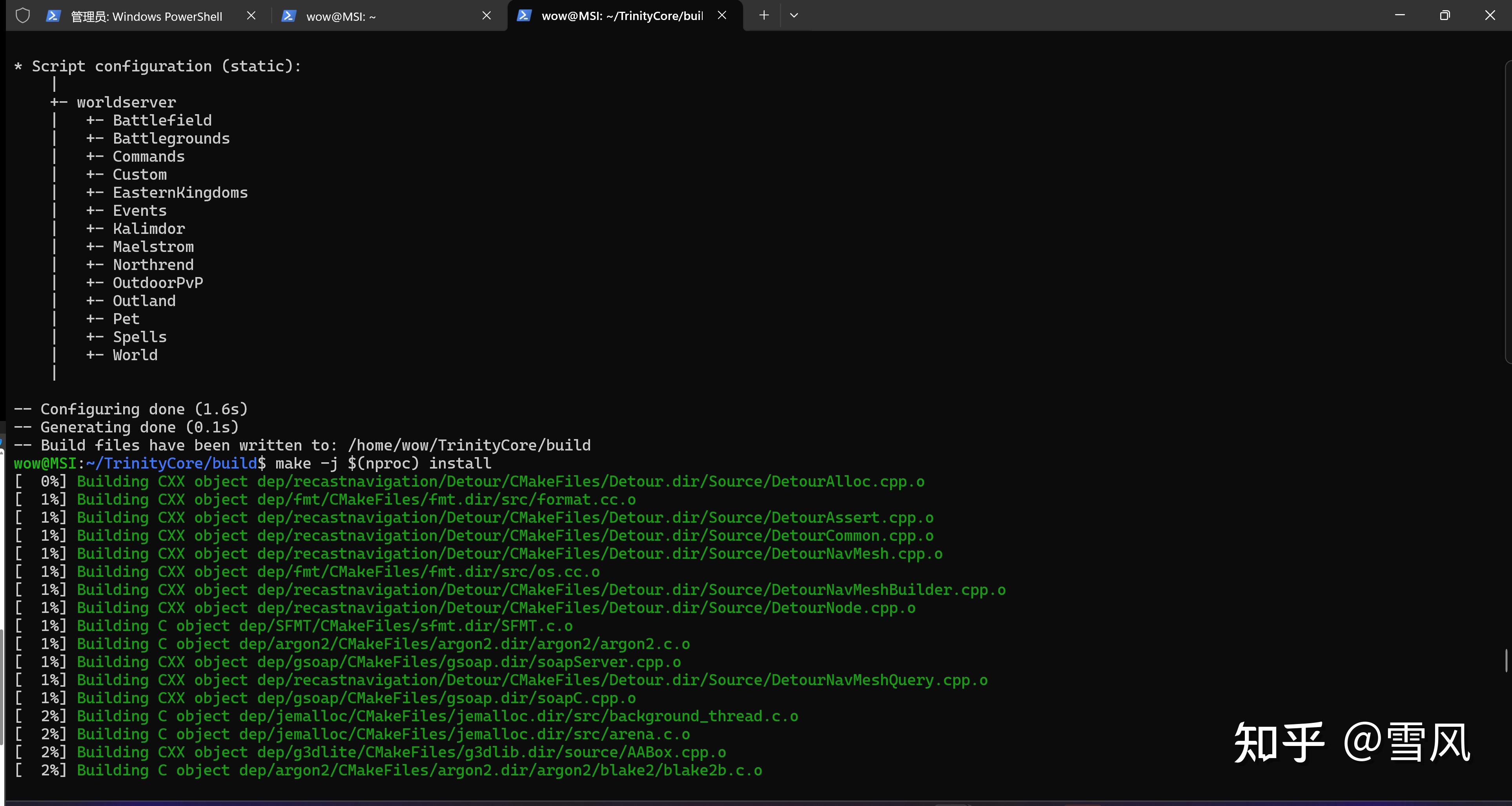Click the fmt format.cc.o build line
The image size is (1512, 806).
[325, 500]
